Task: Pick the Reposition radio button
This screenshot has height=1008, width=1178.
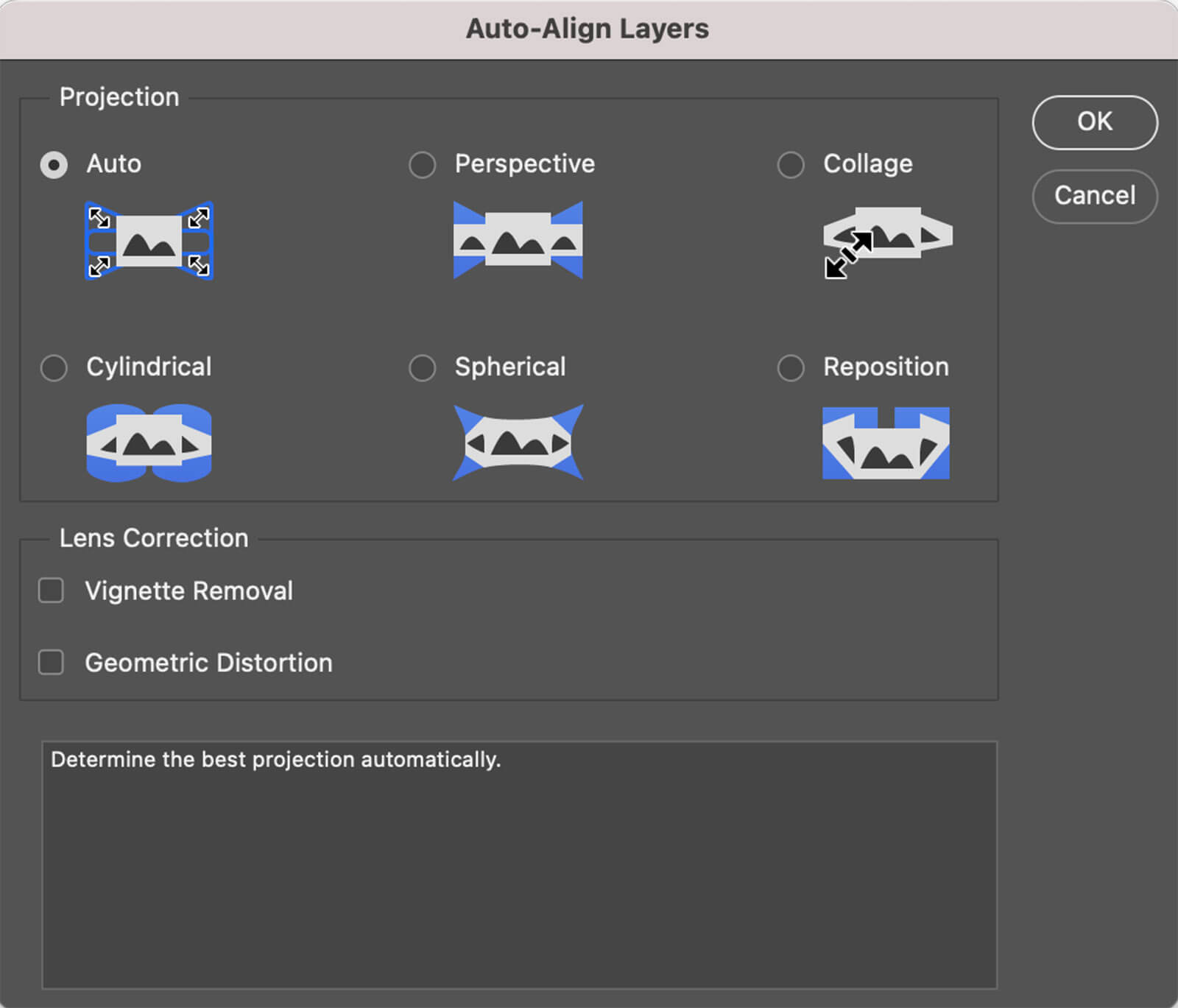Action: [x=791, y=367]
